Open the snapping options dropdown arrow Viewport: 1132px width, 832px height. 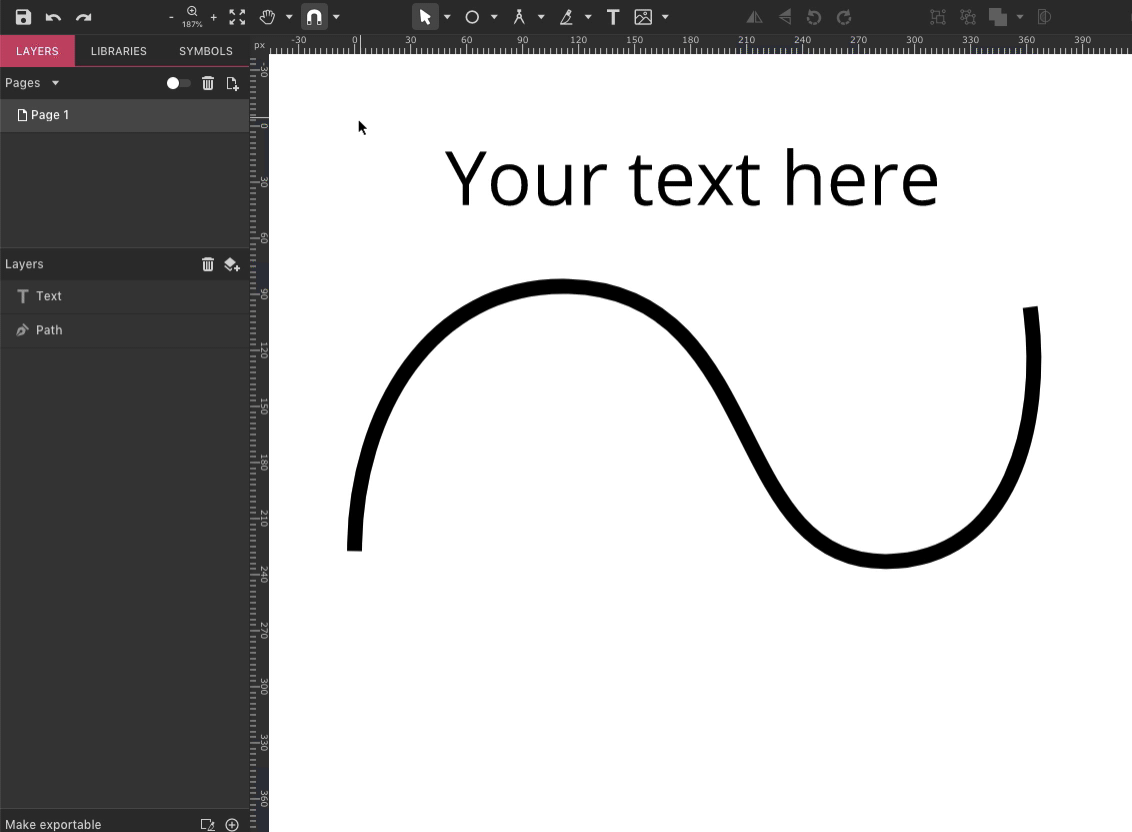pyautogui.click(x=336, y=17)
